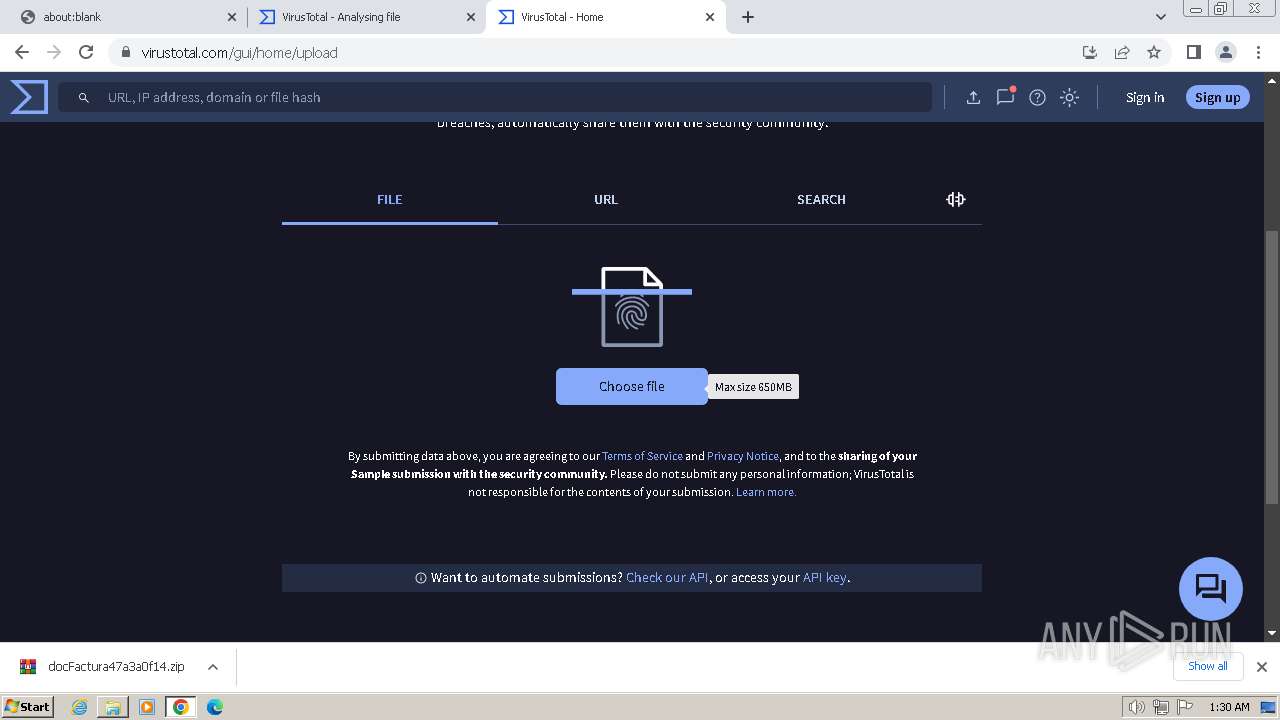Click the VirusTotal logo icon
1280x720 pixels.
point(29,97)
